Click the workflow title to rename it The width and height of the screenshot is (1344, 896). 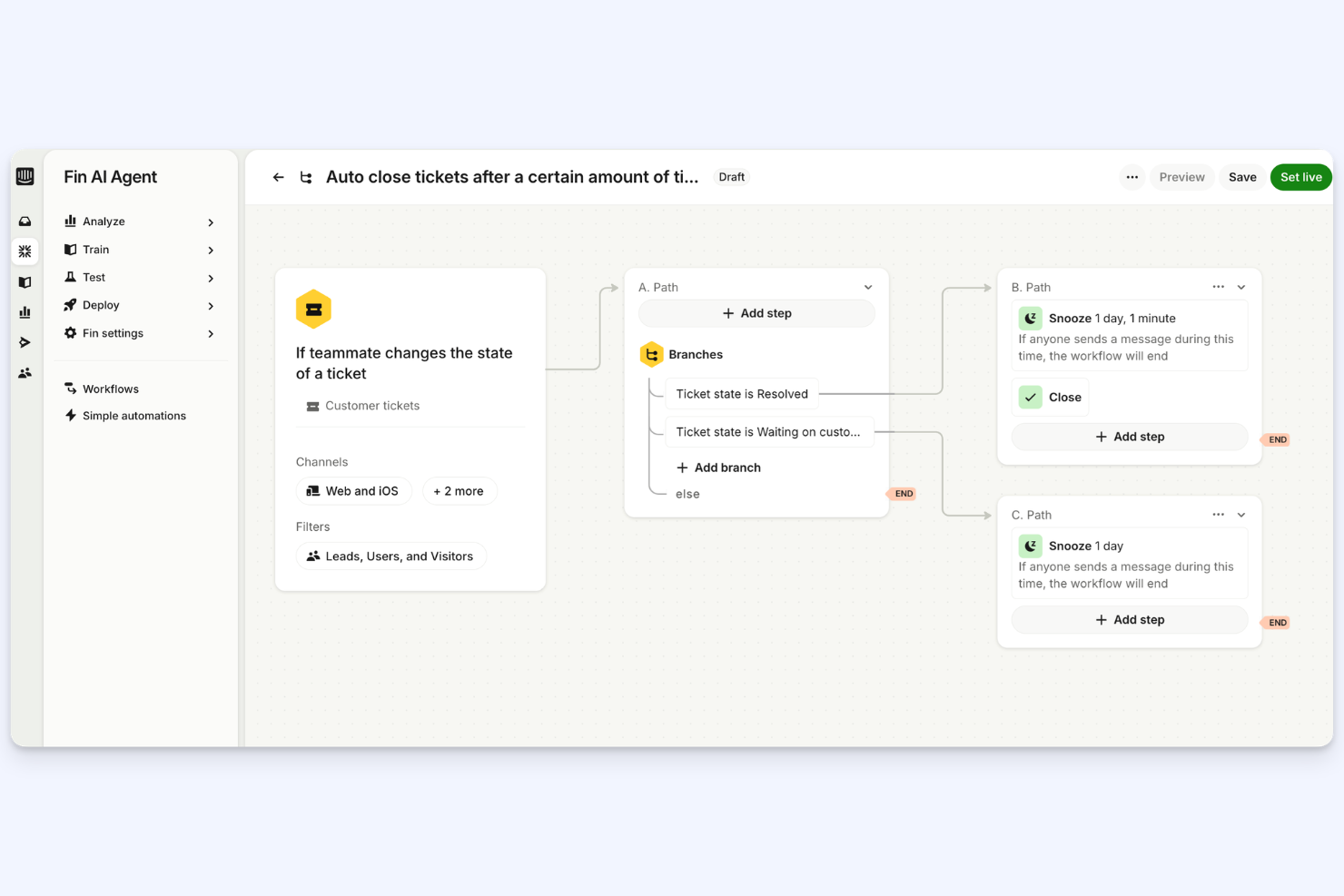[x=513, y=177]
